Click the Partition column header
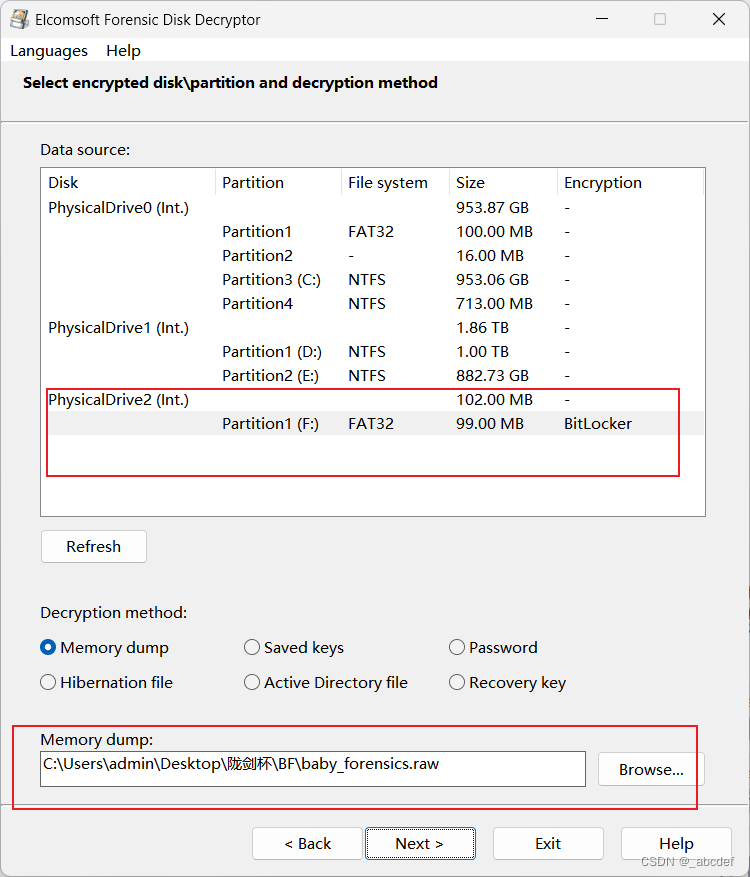 [279, 182]
